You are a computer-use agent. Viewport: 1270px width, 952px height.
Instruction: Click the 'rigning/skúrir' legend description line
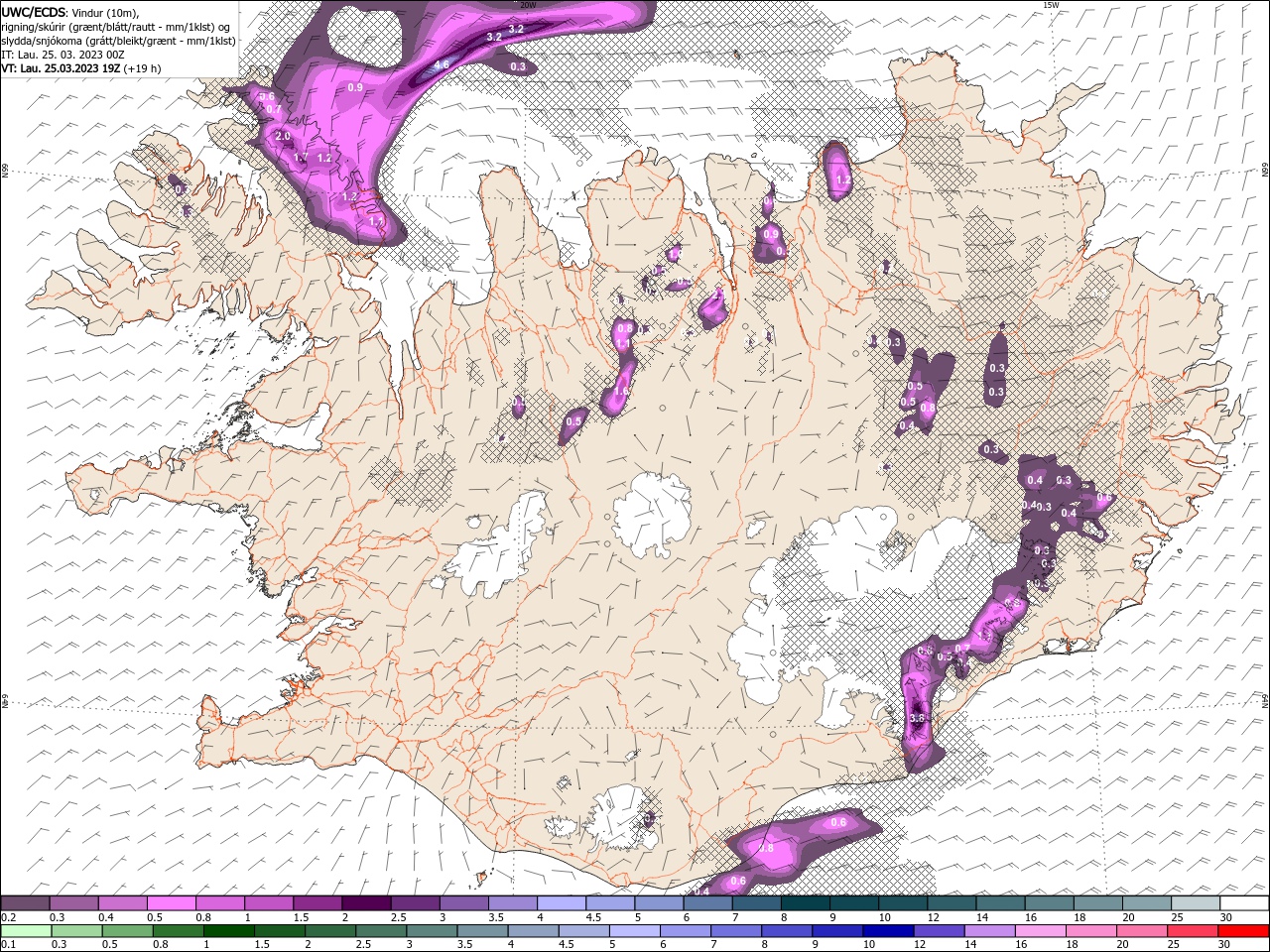[x=116, y=27]
